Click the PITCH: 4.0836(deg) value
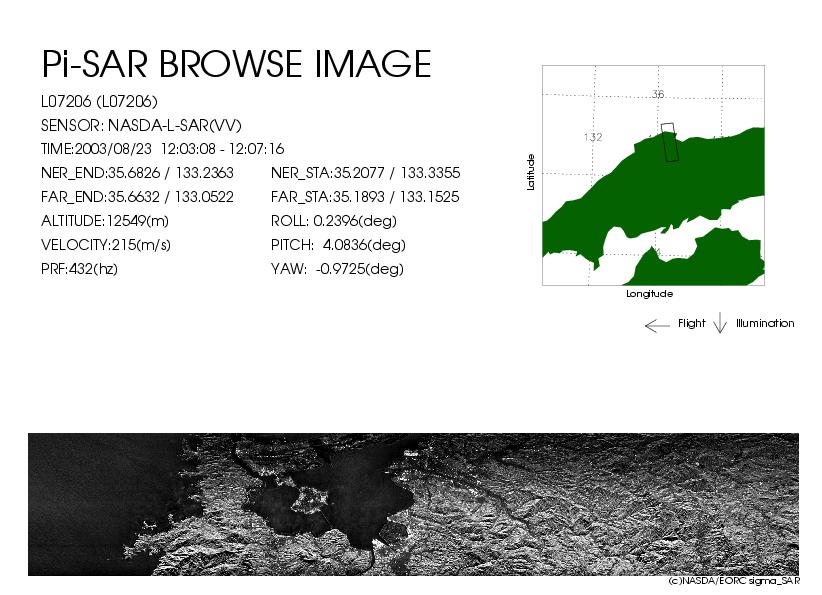Screen dimensions: 822x595 coord(339,245)
